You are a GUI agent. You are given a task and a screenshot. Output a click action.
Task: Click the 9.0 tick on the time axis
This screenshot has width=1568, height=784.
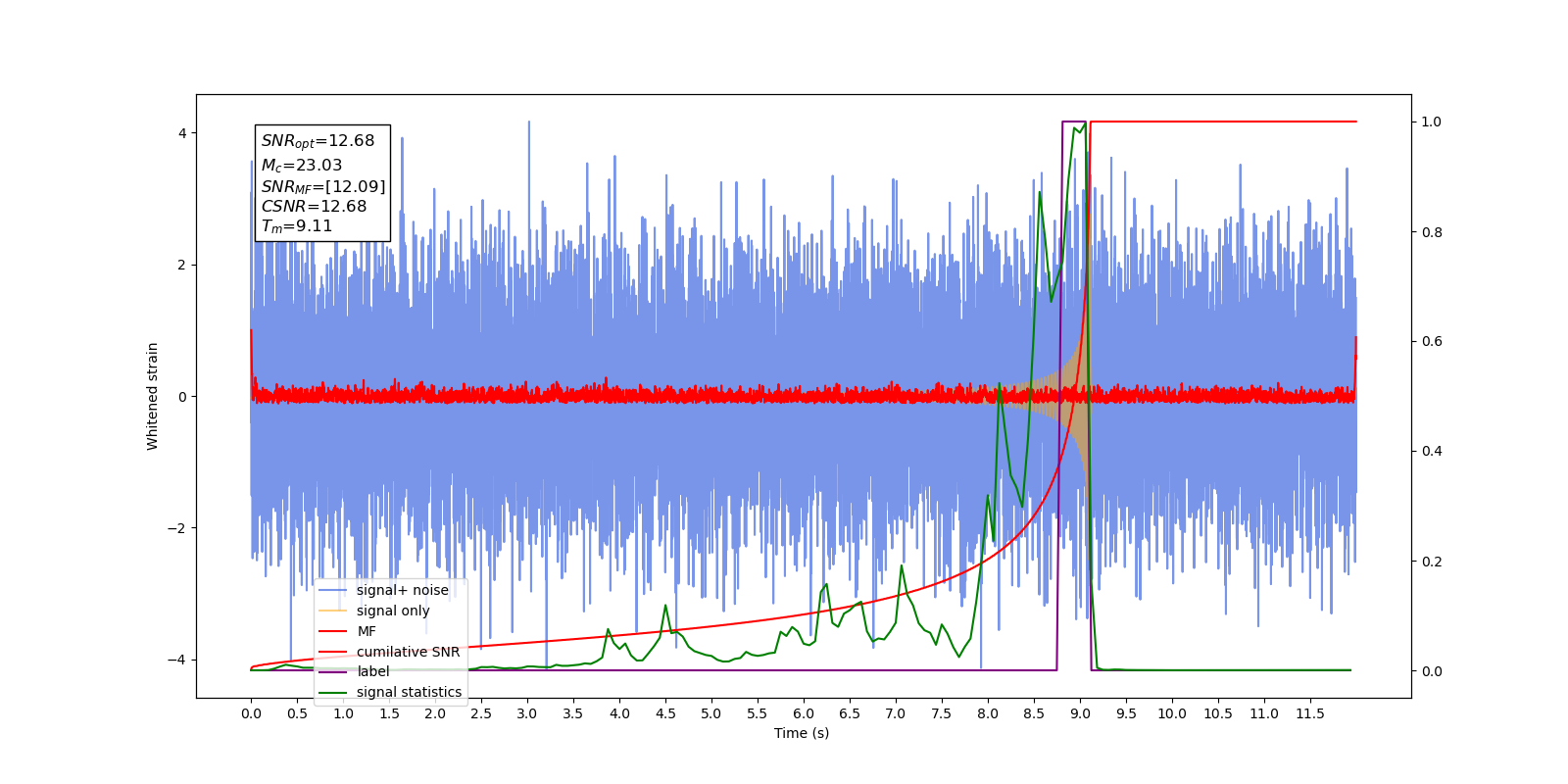[1080, 713]
